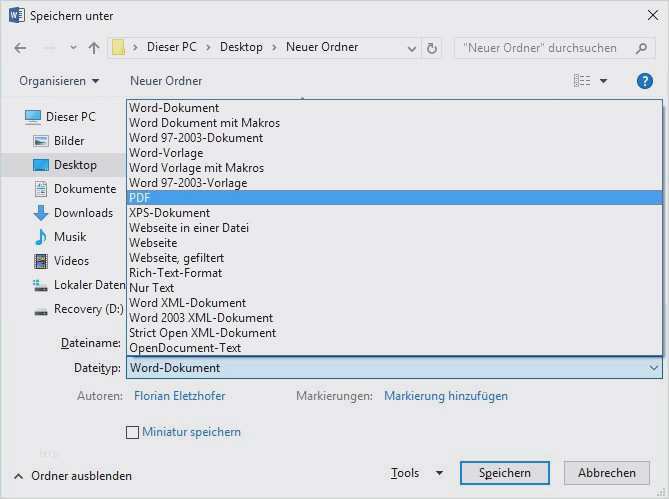Select Nur Text file type

coord(395,287)
